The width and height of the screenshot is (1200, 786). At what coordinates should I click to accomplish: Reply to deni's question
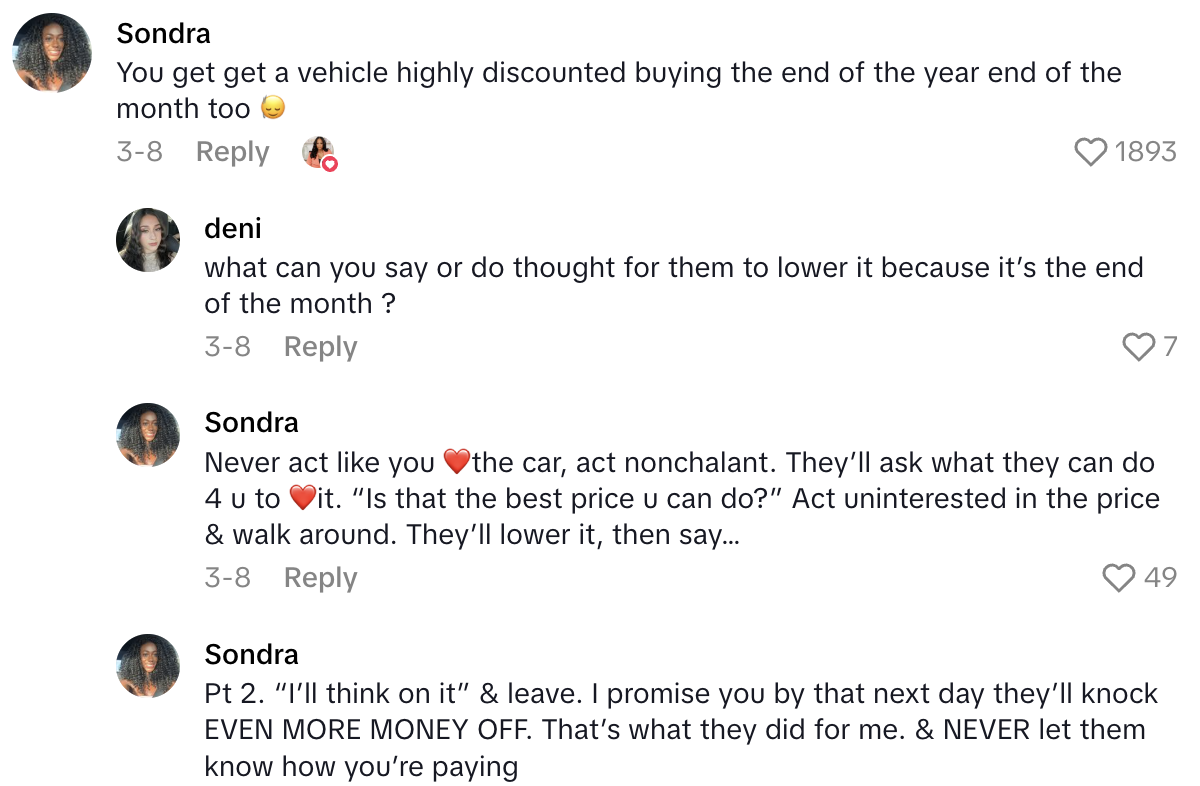pos(320,346)
